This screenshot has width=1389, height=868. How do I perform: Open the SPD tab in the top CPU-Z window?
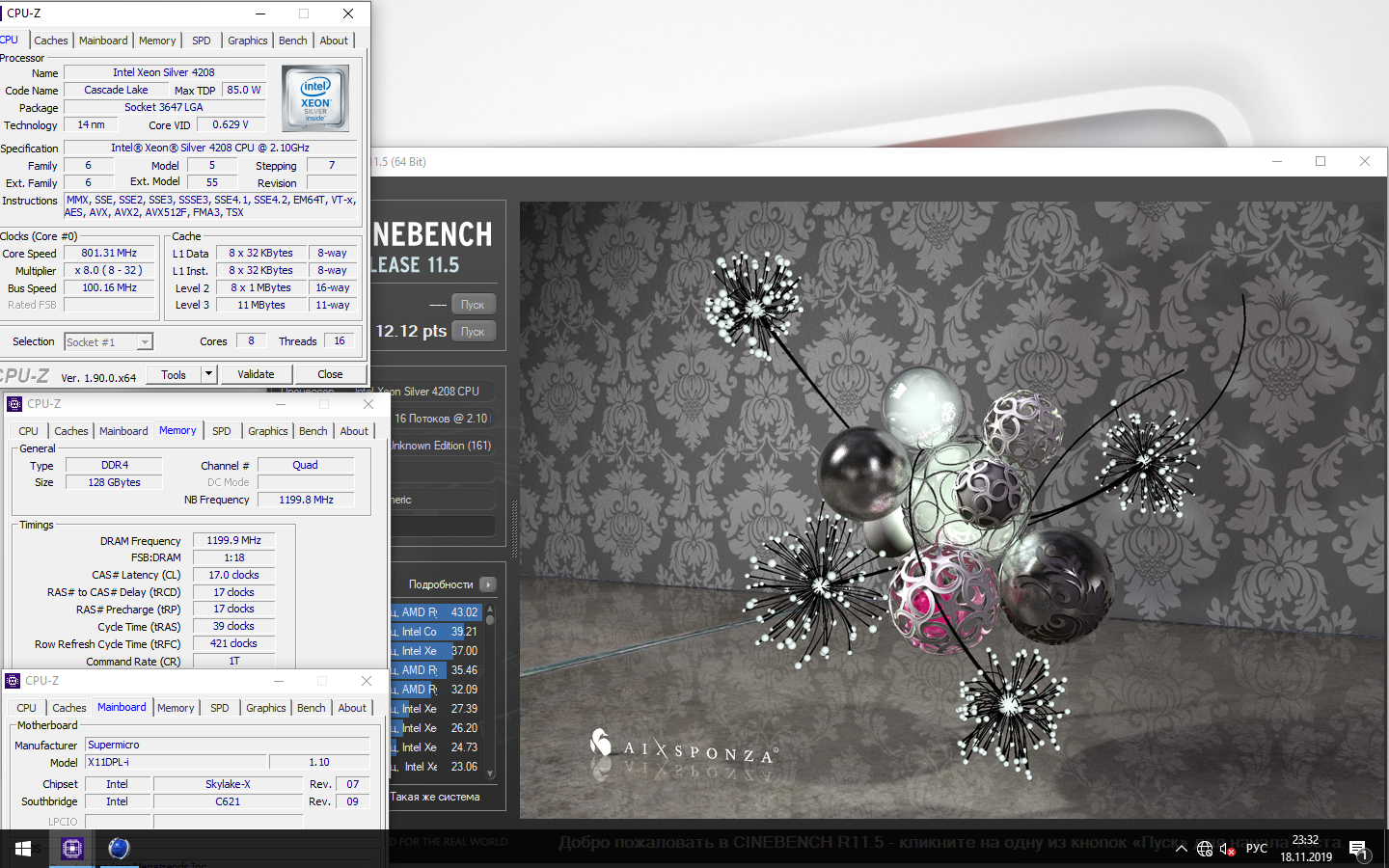tap(201, 41)
